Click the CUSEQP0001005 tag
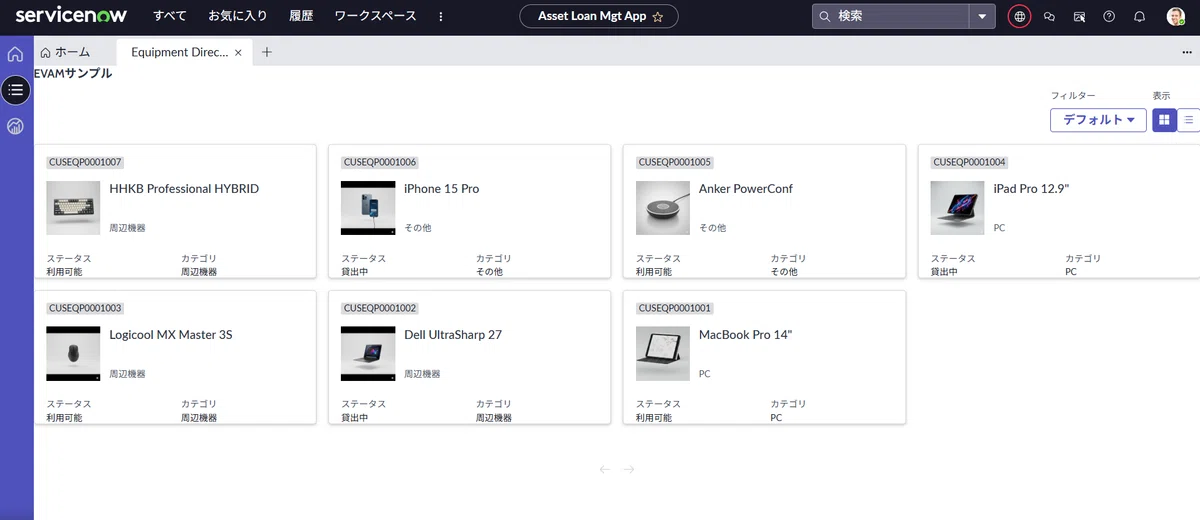1200x520 pixels. pyautogui.click(x=675, y=162)
